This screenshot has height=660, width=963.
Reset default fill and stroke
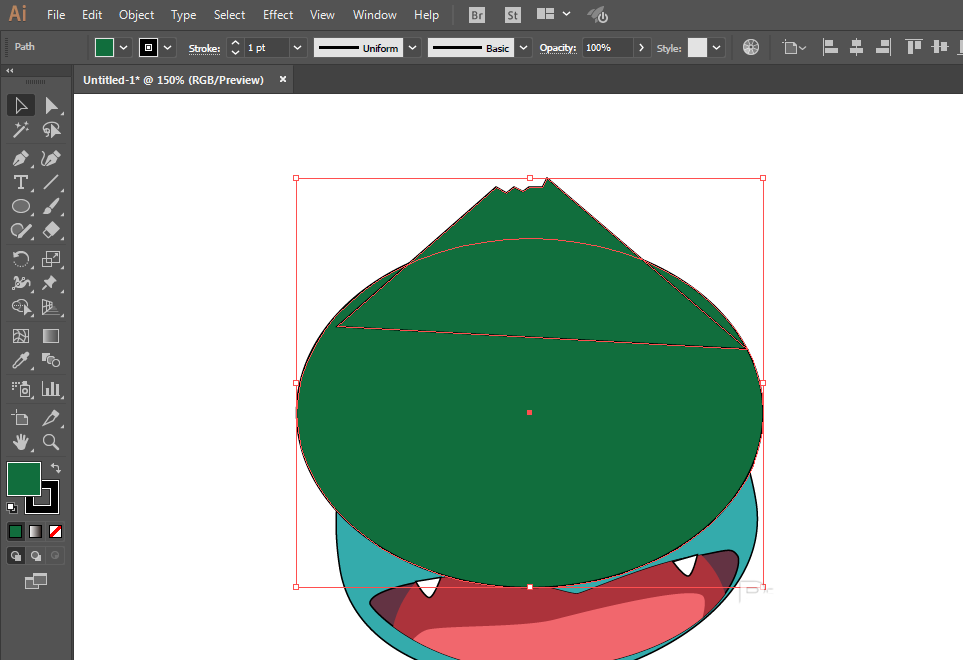12,507
